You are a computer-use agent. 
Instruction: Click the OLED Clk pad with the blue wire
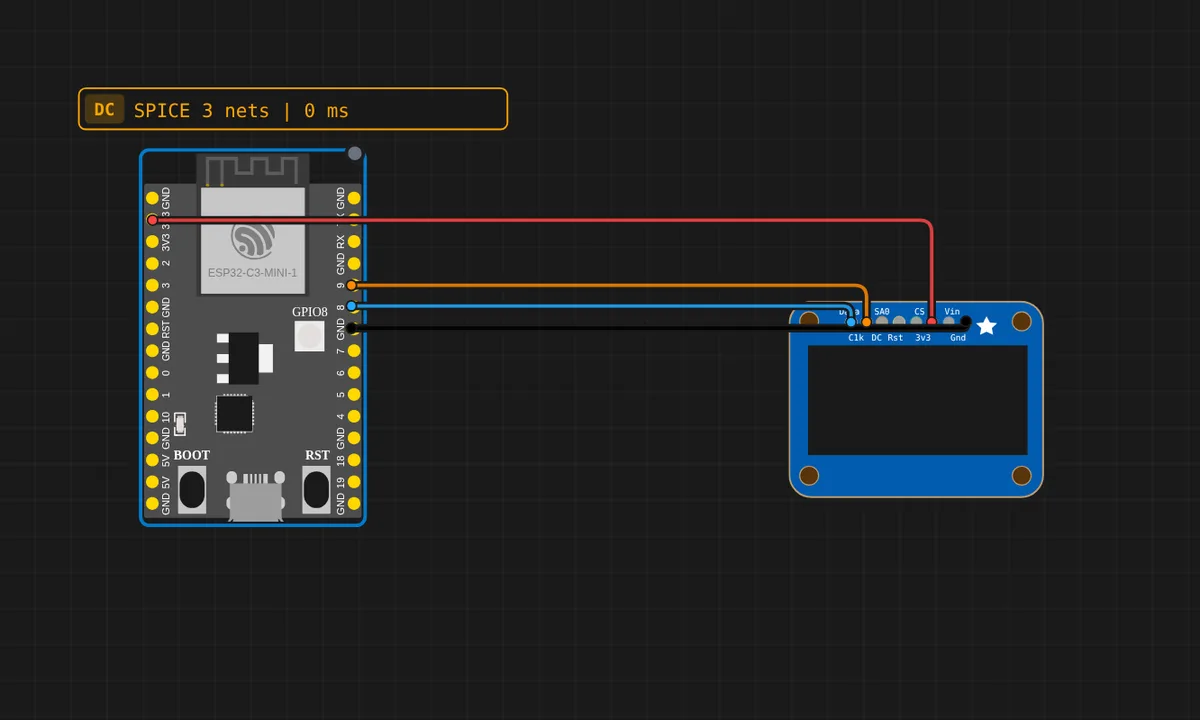[x=851, y=322]
